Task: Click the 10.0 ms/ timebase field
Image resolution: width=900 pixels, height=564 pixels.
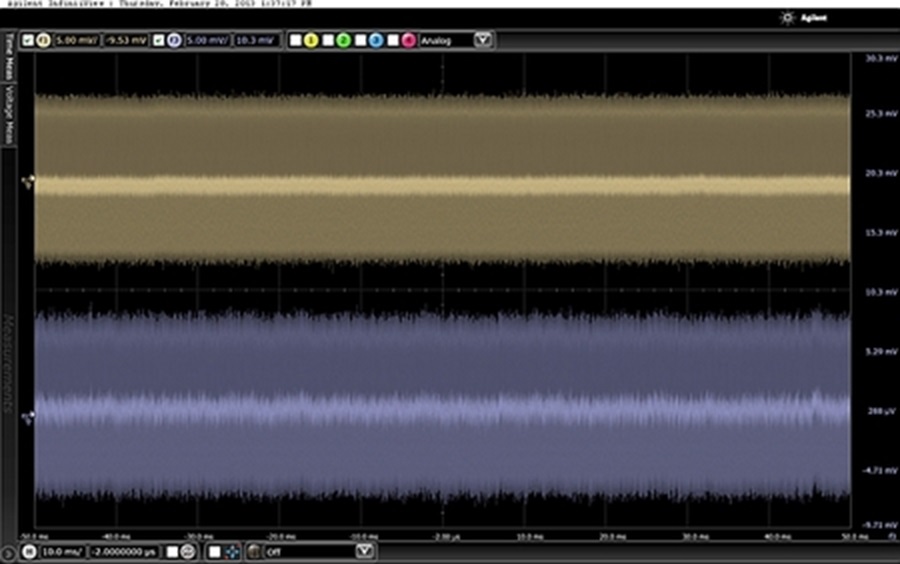Action: click(63, 552)
